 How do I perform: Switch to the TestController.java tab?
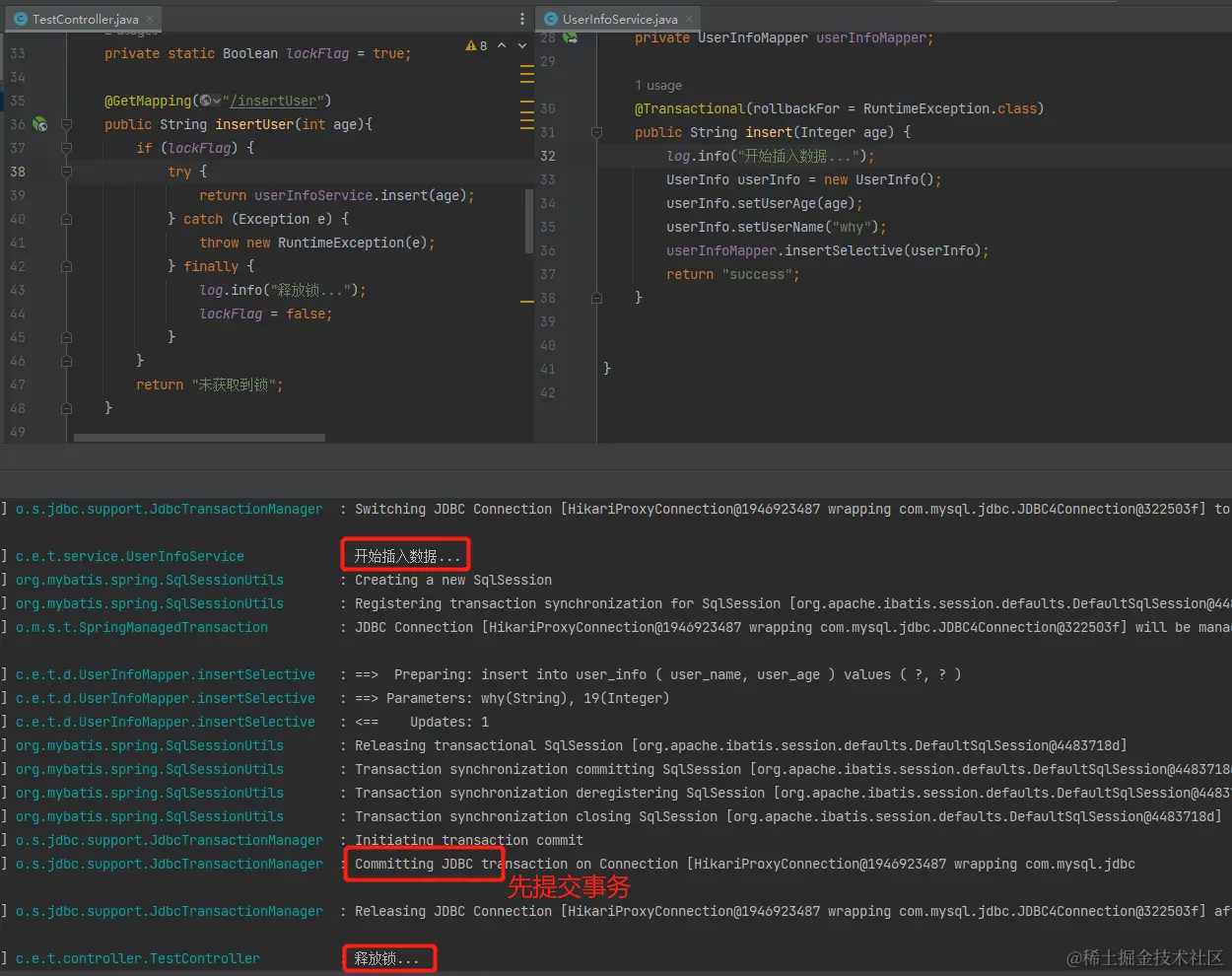pos(85,19)
